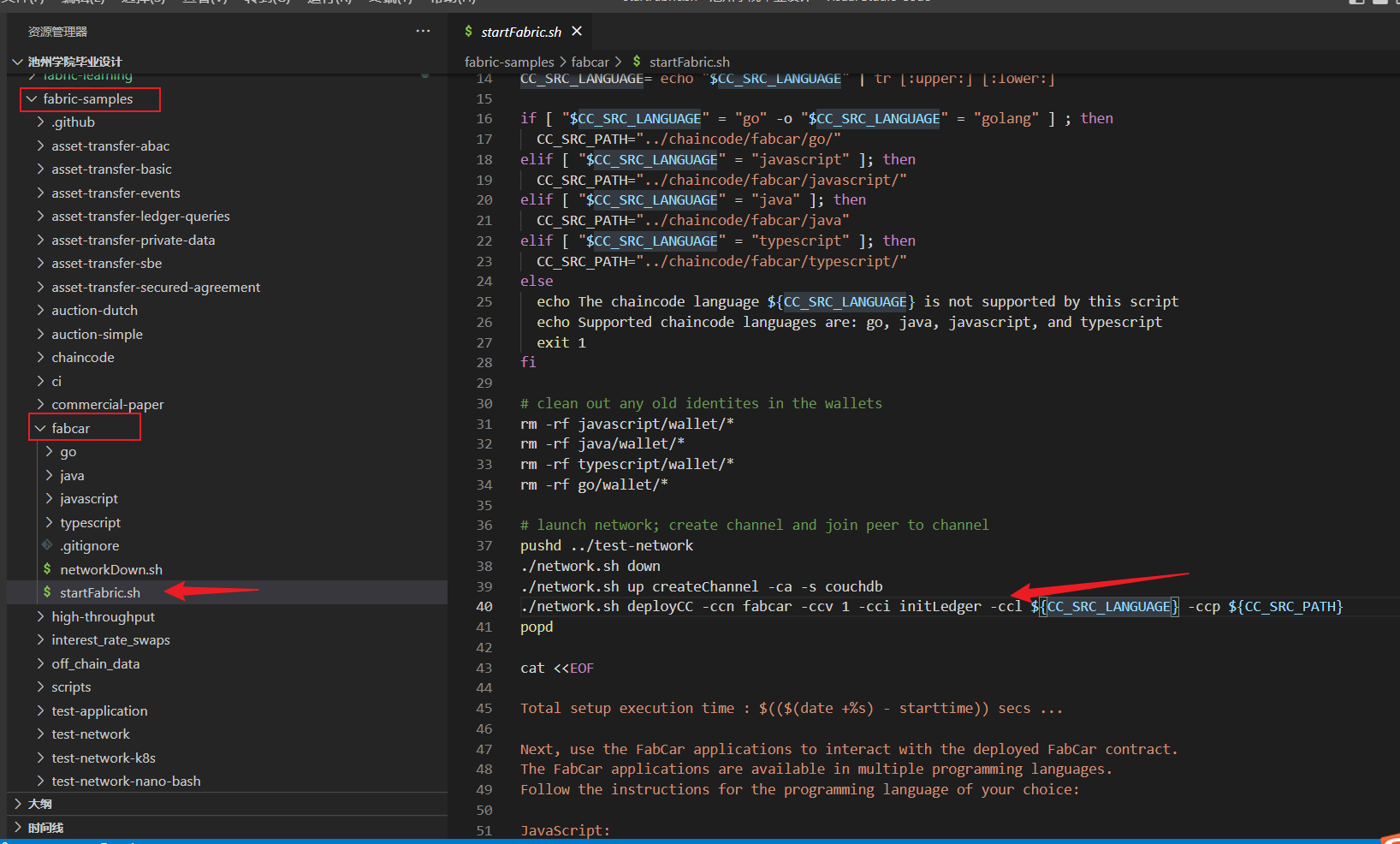
Task: Click the fabcar breadcrumb link
Action: pyautogui.click(x=590, y=62)
